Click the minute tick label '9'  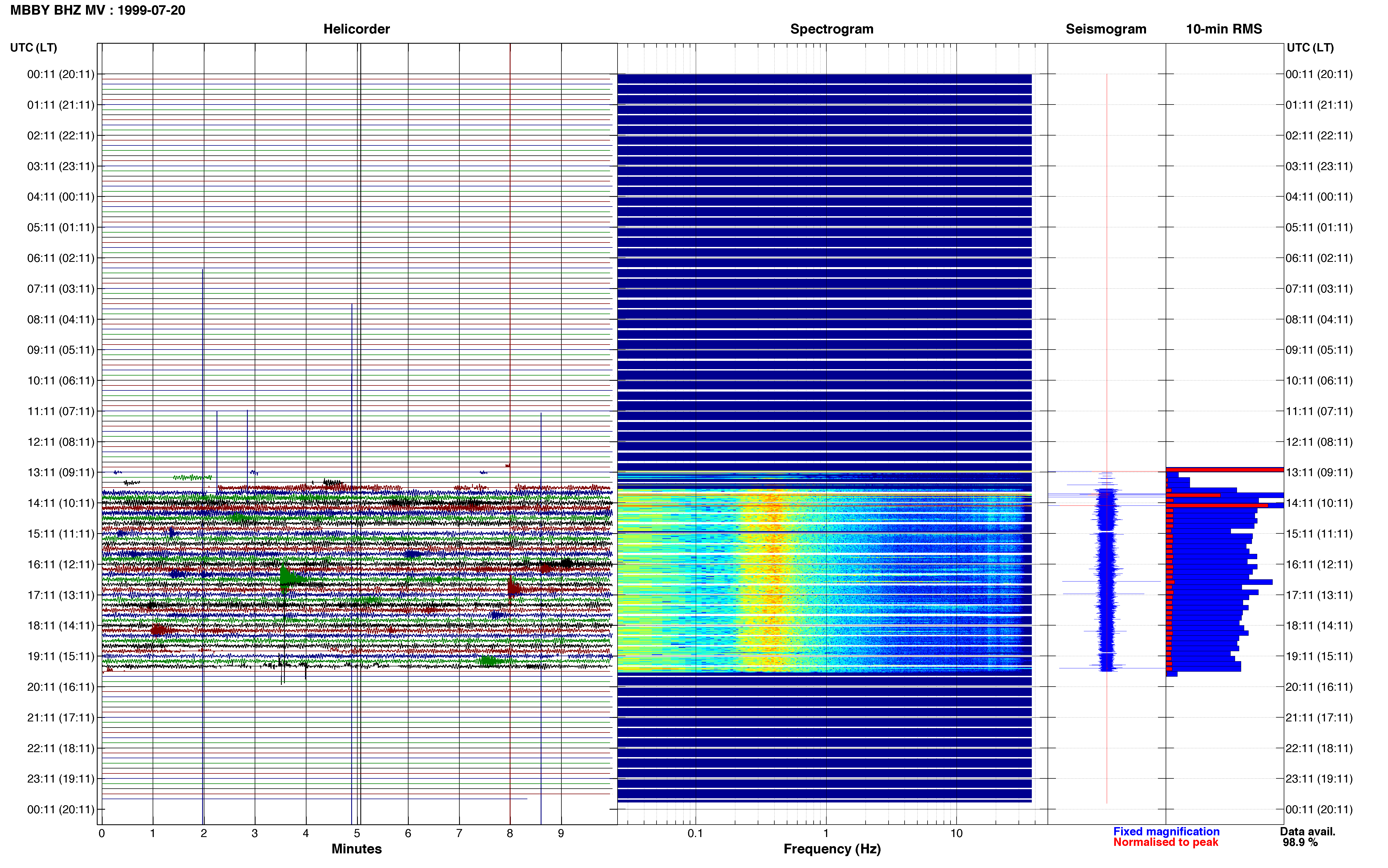(x=561, y=833)
